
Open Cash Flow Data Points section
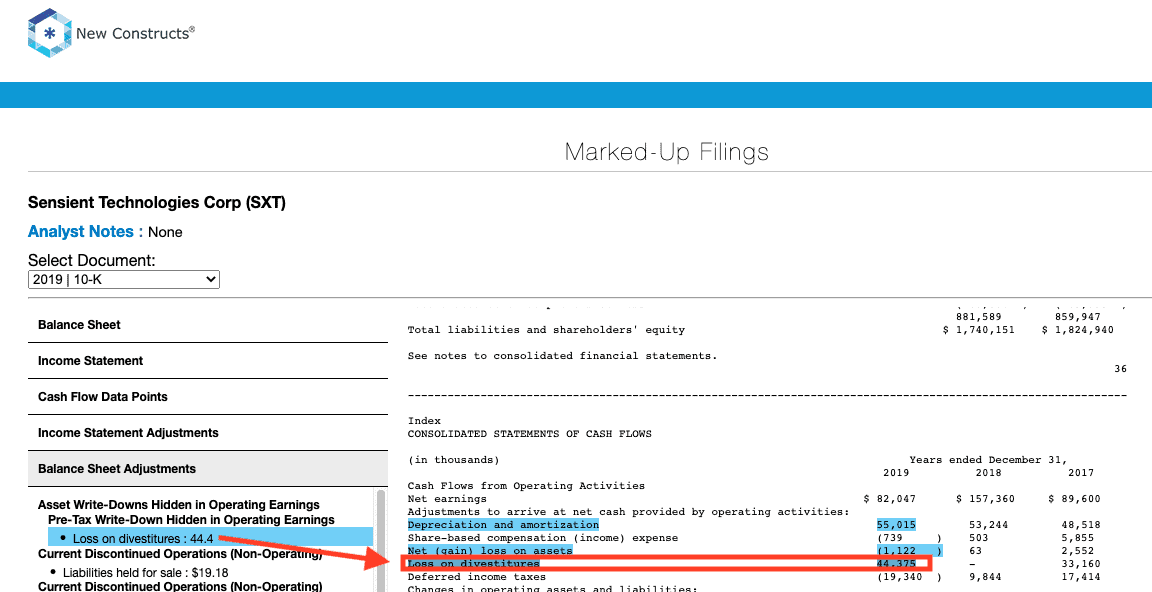[208, 397]
